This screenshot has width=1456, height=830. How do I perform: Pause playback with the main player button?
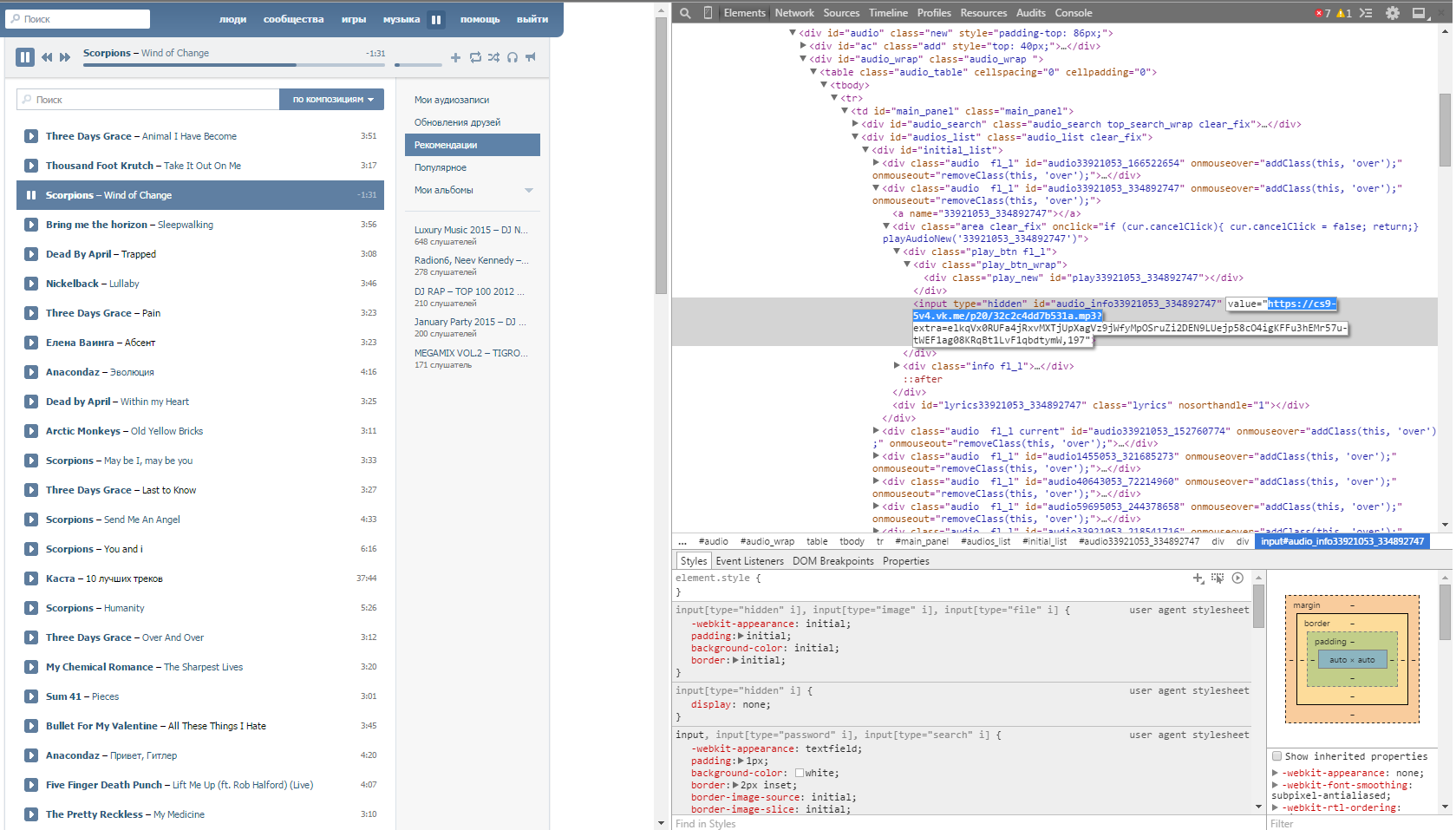[24, 57]
